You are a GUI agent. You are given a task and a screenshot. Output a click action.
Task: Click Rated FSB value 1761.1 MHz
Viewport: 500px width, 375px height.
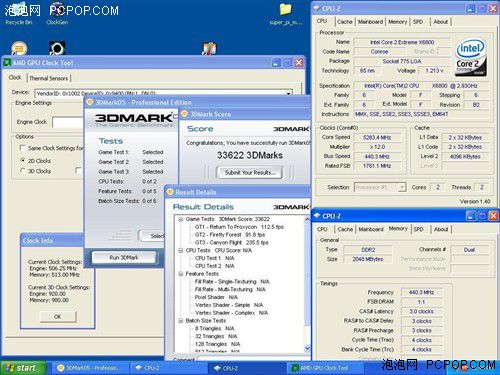point(377,166)
